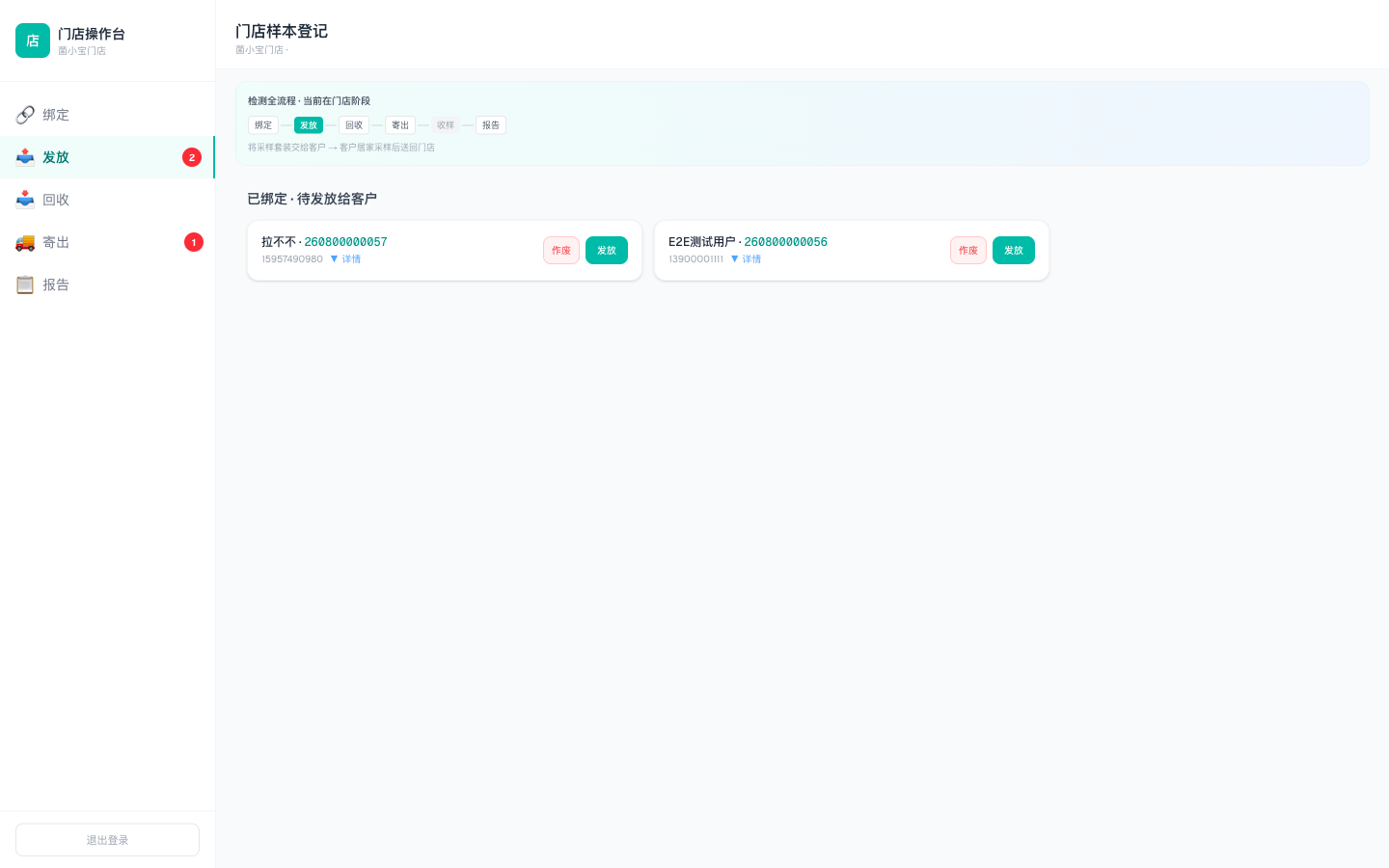This screenshot has width=1389, height=868.
Task: Click the 门店操作台 sidebar title
Action: (92, 34)
